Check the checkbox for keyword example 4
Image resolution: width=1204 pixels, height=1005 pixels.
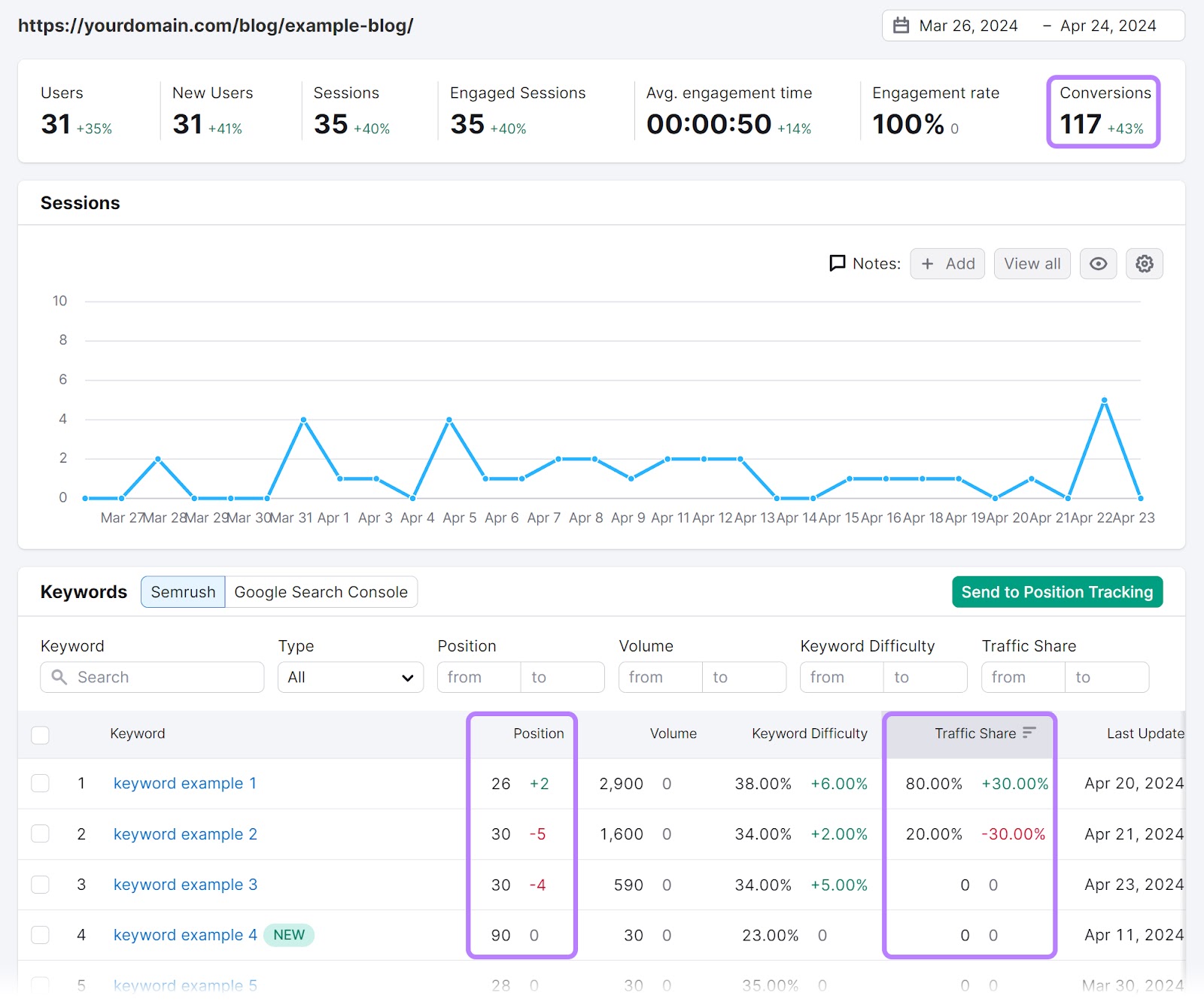40,935
